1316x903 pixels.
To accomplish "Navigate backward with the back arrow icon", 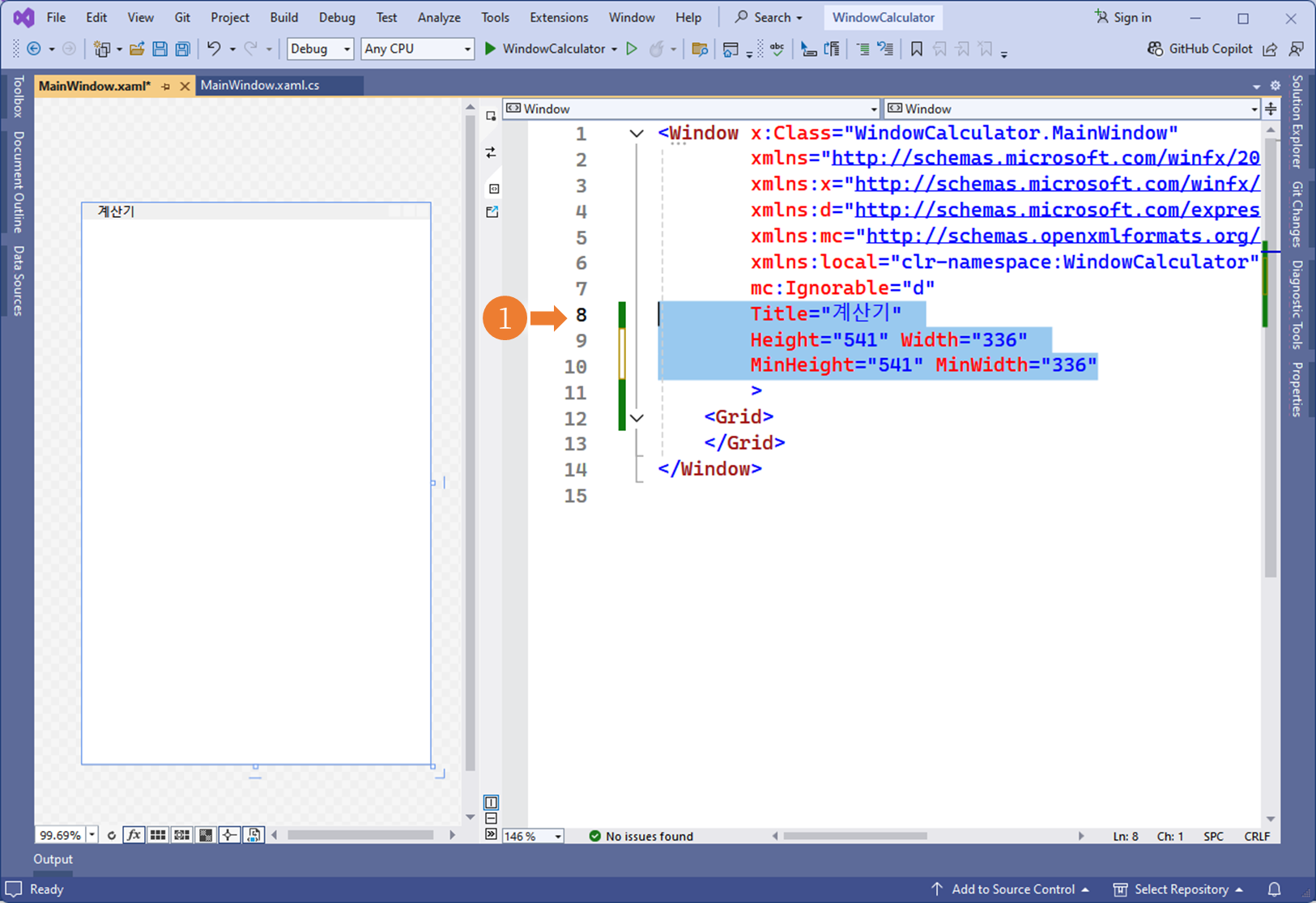I will pyautogui.click(x=34, y=49).
